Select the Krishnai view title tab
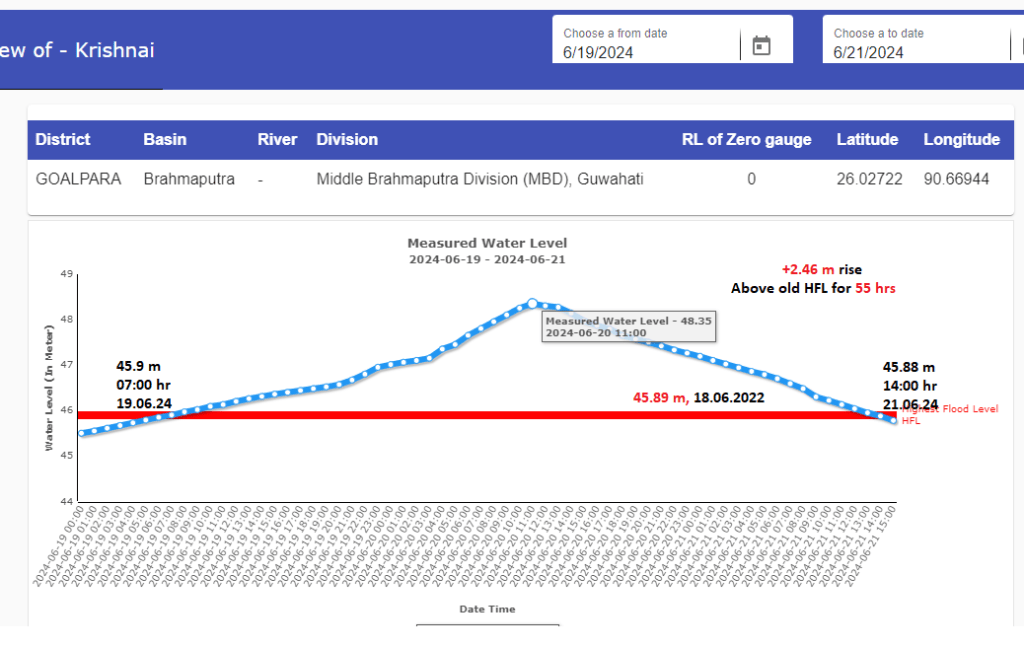This screenshot has width=1024, height=647. (x=78, y=50)
